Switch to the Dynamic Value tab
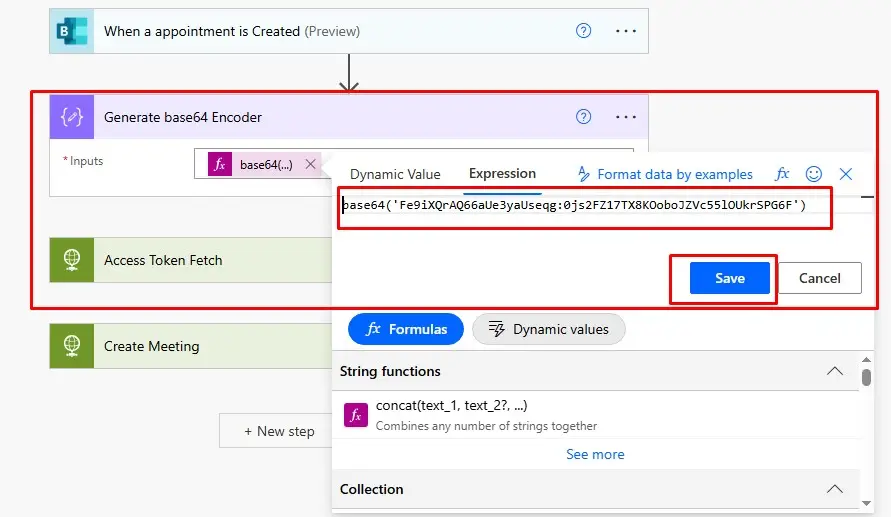 [395, 174]
